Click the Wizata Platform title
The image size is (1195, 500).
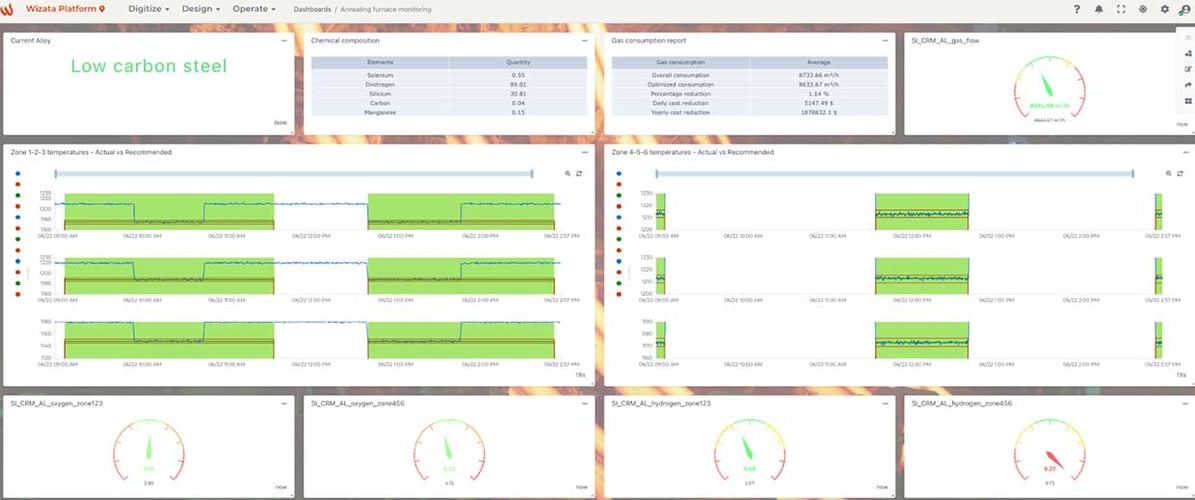(62, 9)
